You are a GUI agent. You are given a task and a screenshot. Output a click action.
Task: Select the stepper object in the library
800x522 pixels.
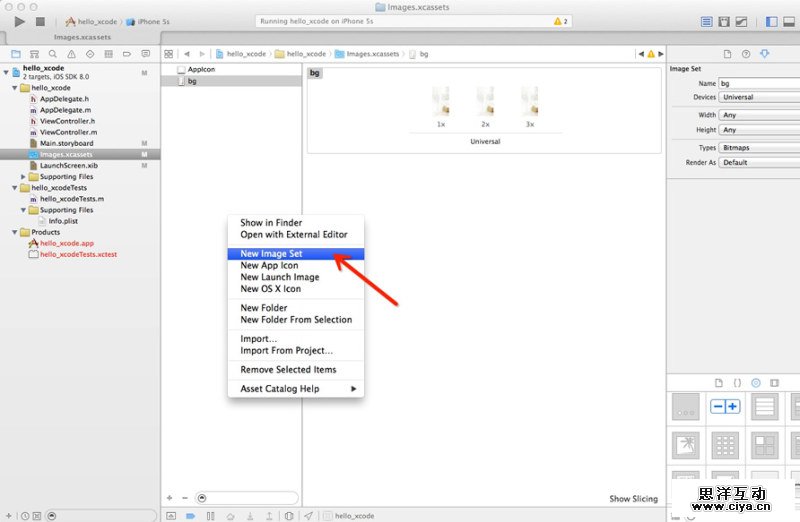click(724, 407)
